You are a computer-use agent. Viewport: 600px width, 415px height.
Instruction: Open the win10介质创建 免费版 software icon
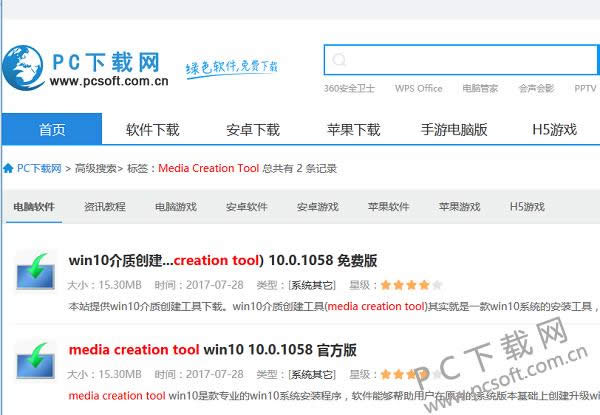click(35, 271)
